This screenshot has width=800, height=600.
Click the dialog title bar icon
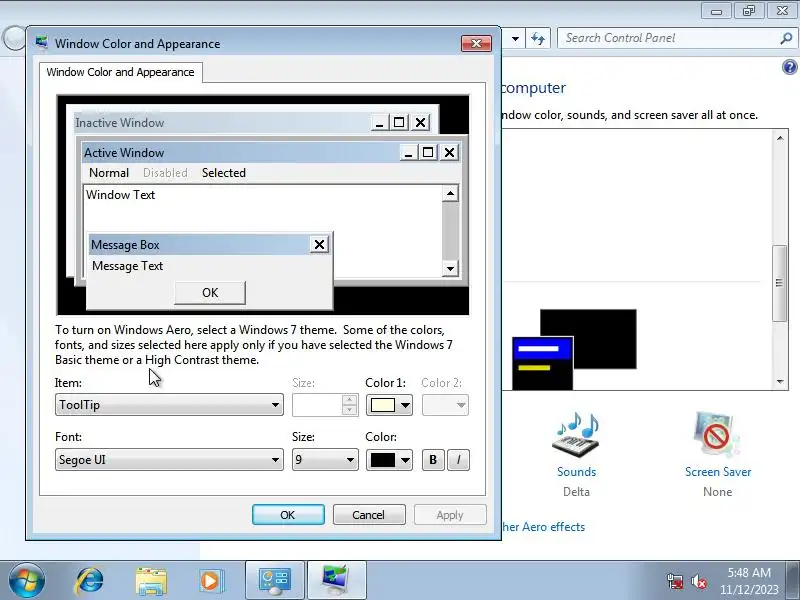pos(42,42)
